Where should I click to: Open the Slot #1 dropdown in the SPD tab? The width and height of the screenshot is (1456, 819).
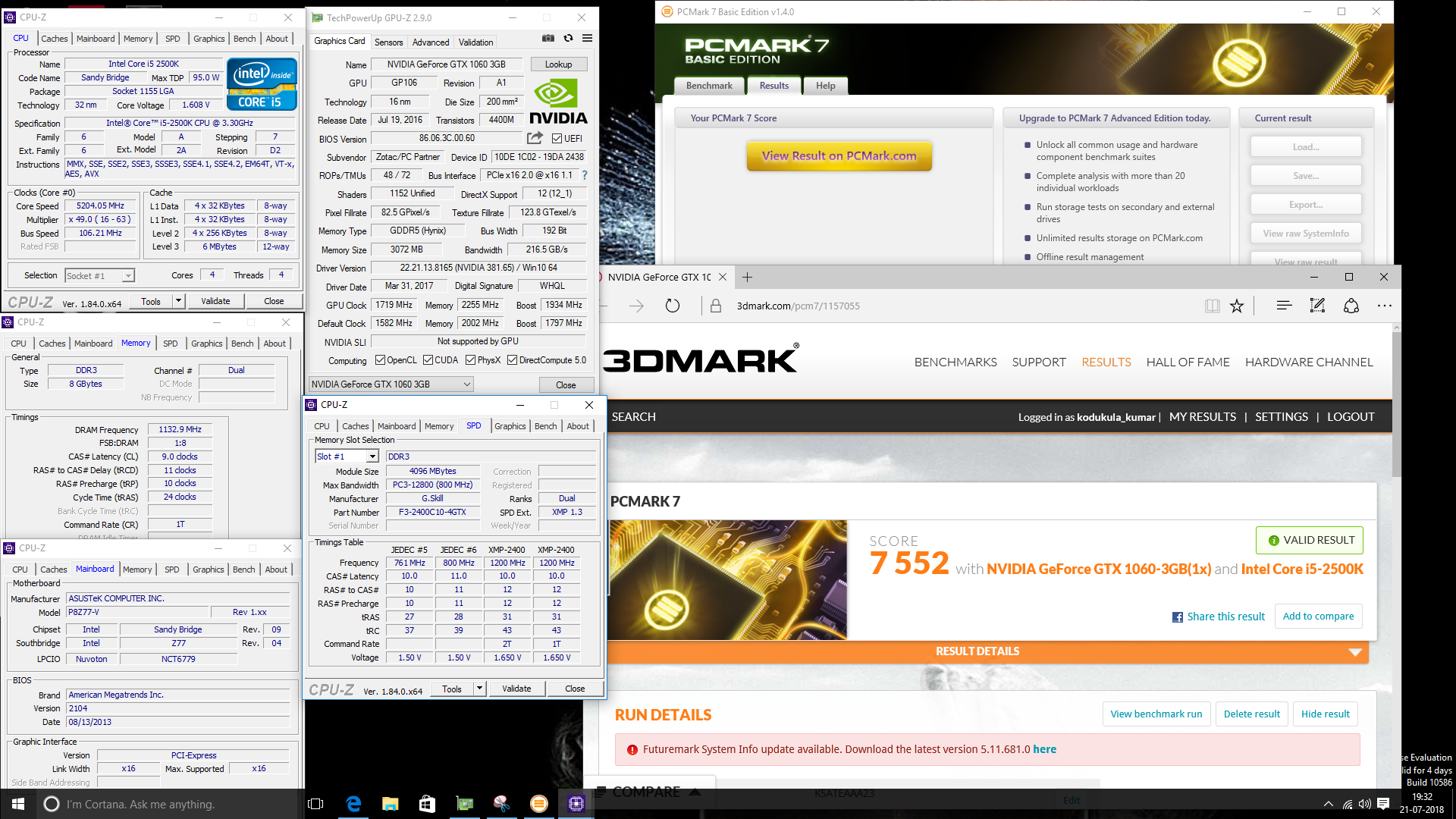(x=347, y=457)
